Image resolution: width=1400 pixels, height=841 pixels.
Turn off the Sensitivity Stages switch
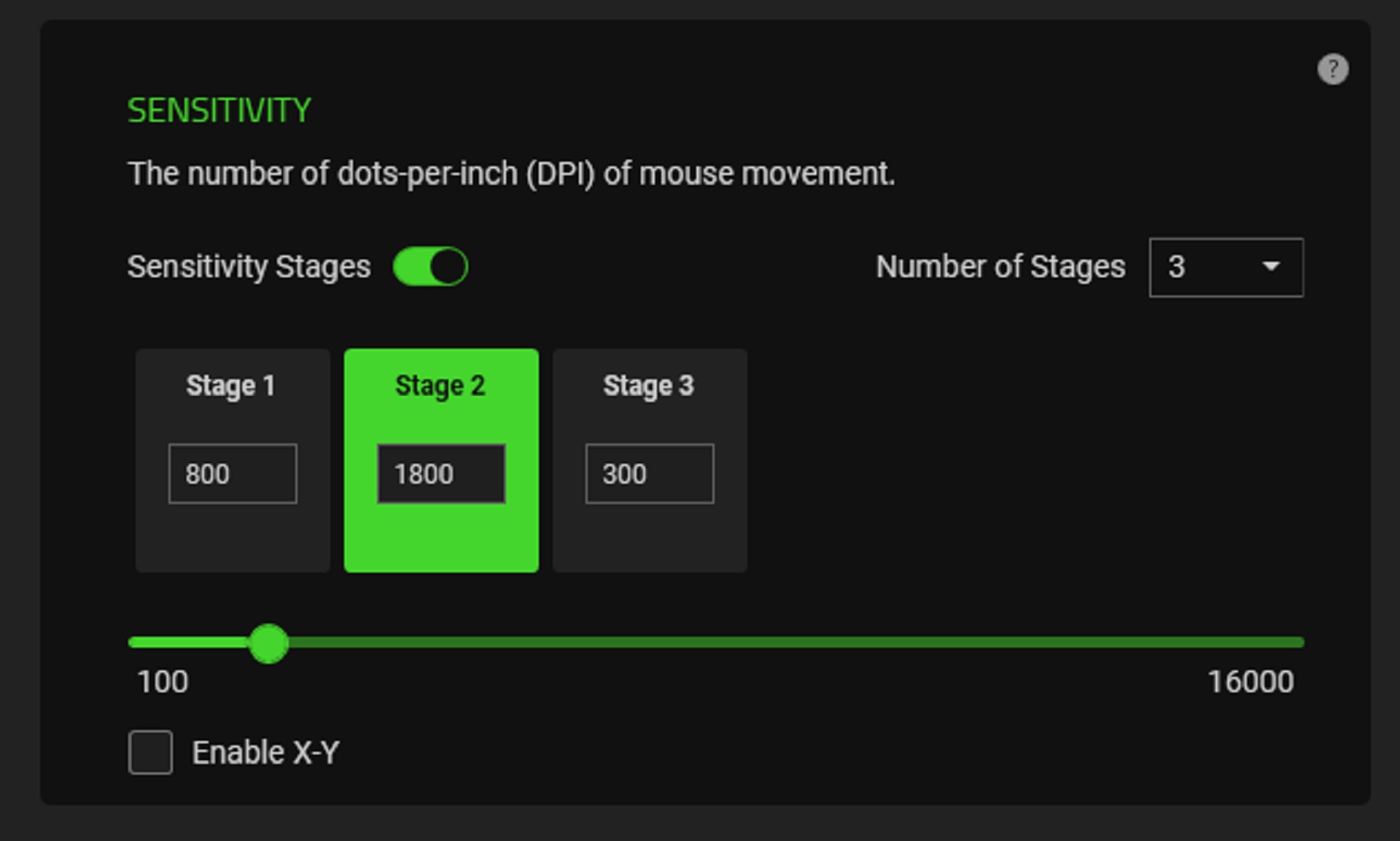point(430,266)
